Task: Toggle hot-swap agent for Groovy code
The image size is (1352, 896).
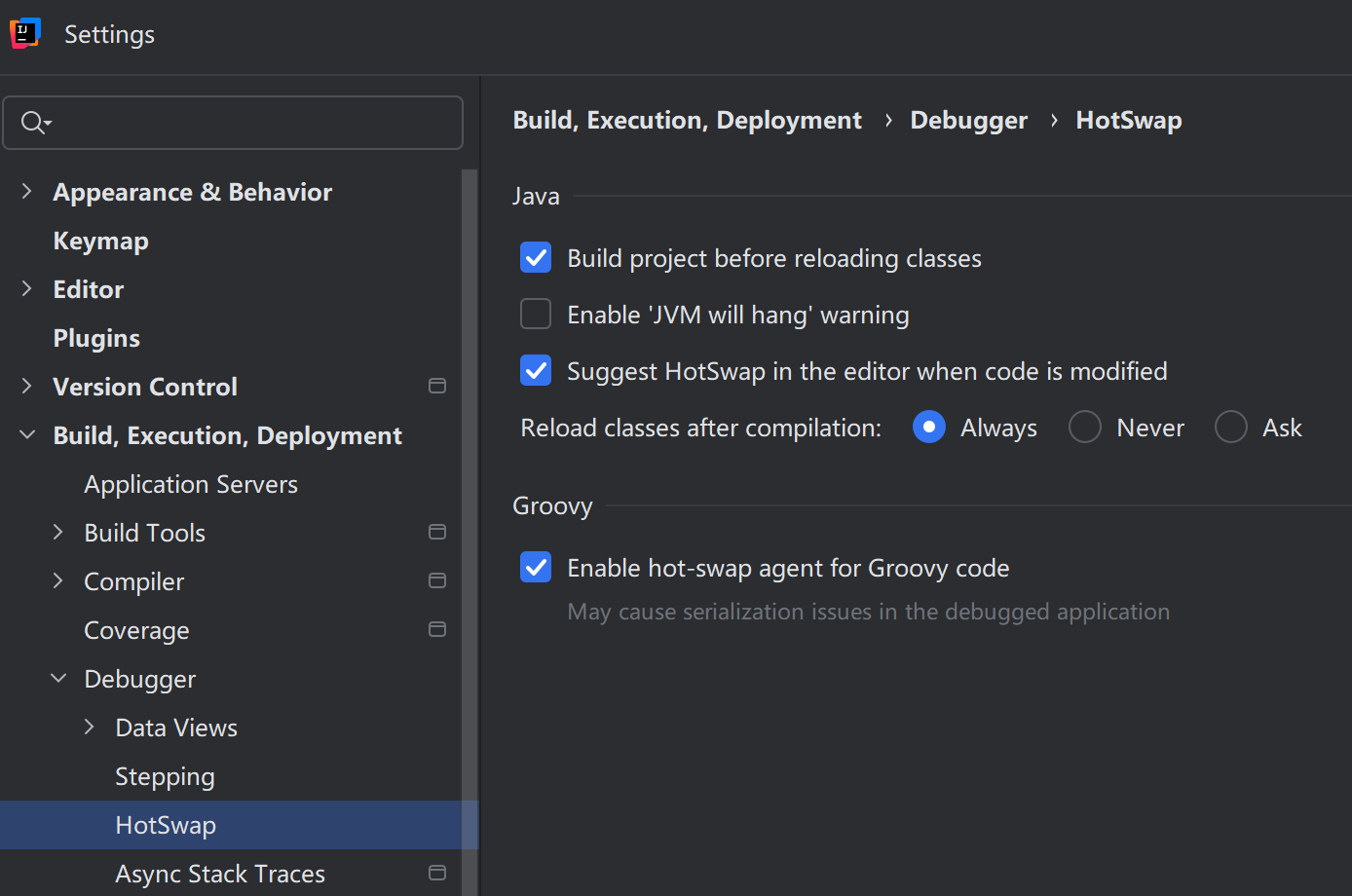Action: pyautogui.click(x=536, y=567)
